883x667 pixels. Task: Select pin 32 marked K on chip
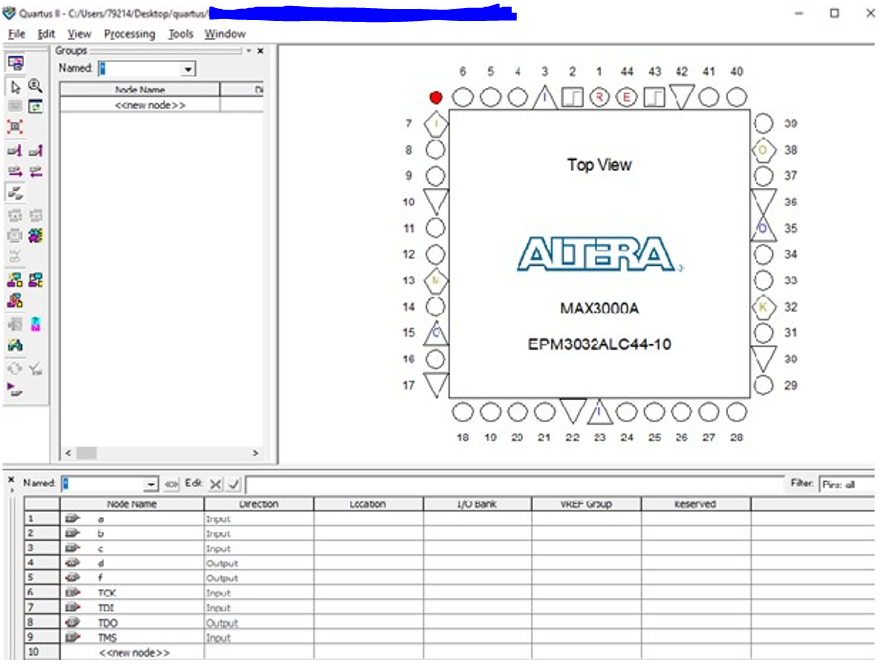point(763,307)
